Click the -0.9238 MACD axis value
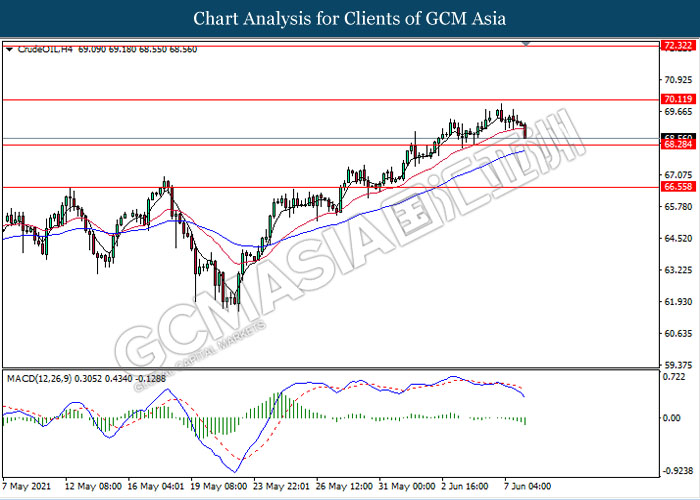The image size is (700, 500). (x=678, y=471)
